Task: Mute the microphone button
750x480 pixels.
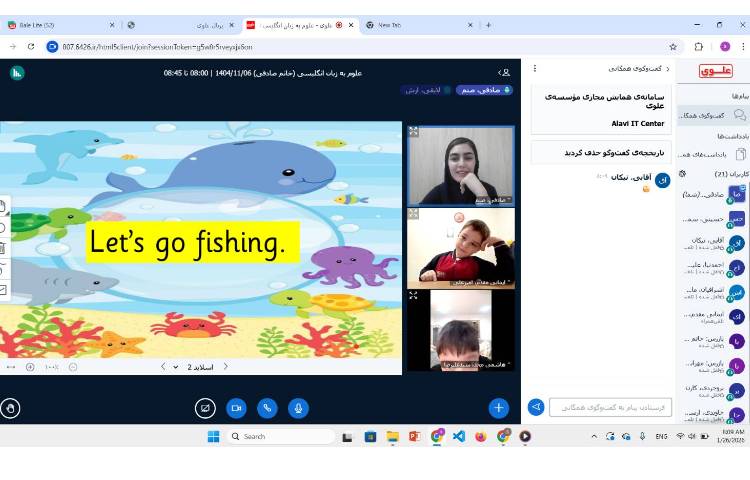Action: click(298, 408)
